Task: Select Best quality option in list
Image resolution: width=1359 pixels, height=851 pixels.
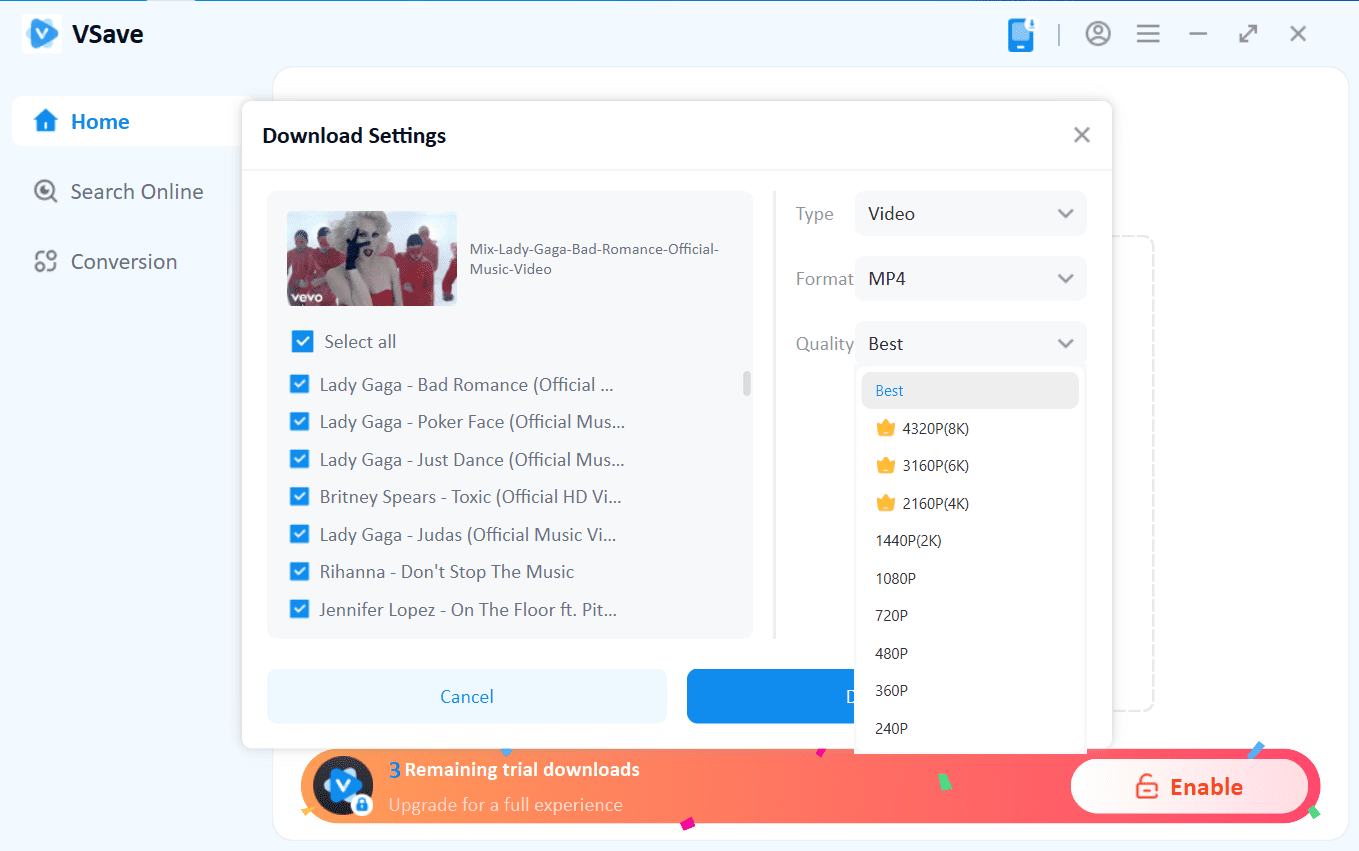Action: coord(970,391)
